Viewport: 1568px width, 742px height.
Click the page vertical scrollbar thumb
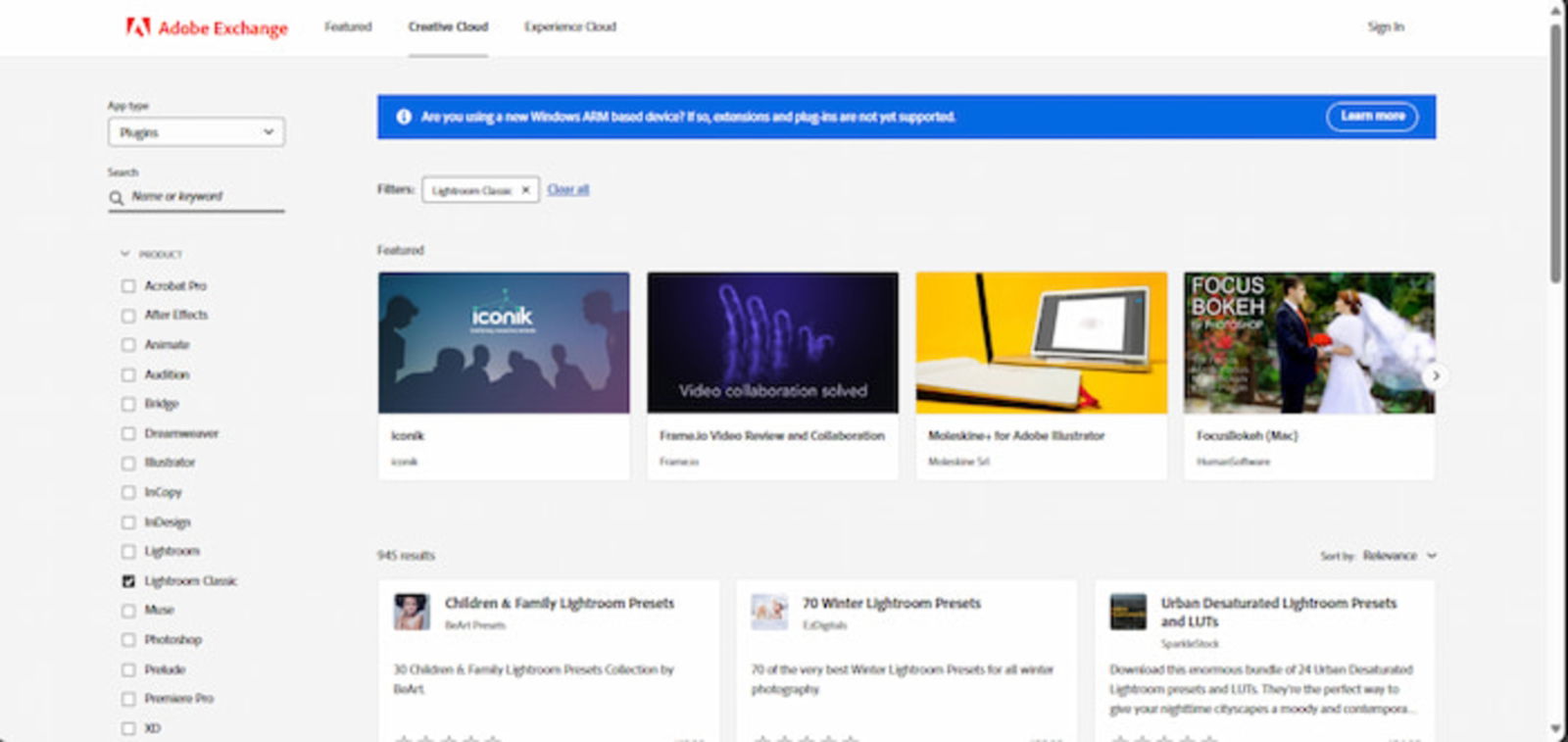[1556, 152]
